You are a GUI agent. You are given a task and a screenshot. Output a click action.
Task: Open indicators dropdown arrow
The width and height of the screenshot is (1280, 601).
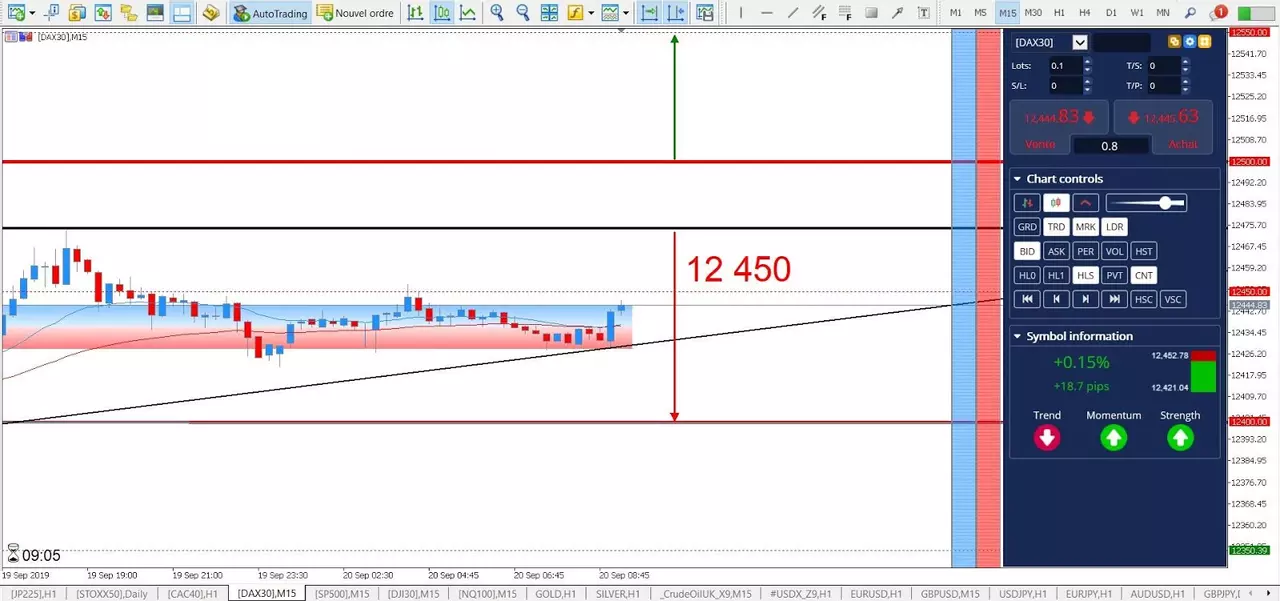pyautogui.click(x=591, y=13)
